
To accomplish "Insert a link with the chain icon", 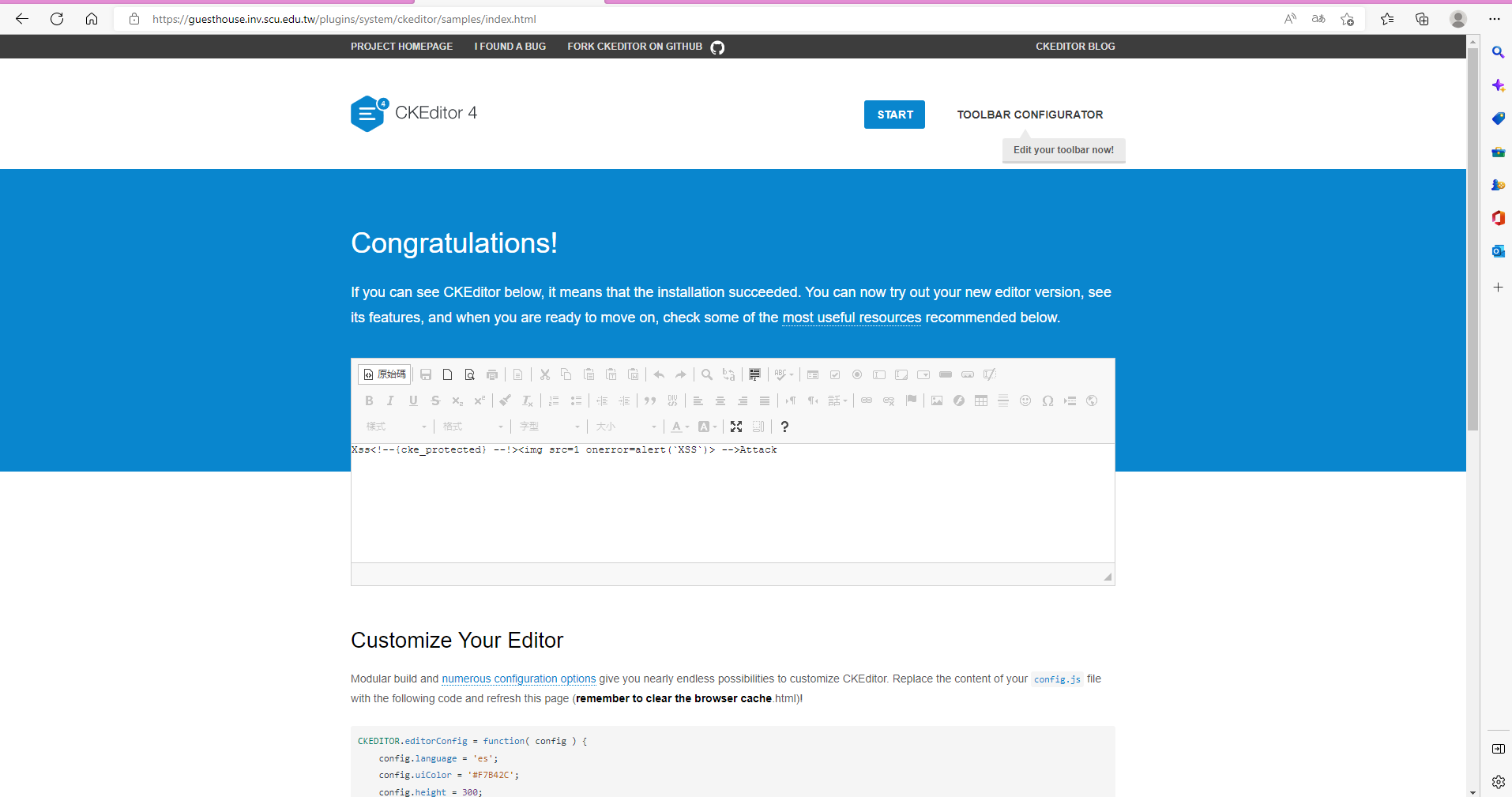I will pos(867,400).
